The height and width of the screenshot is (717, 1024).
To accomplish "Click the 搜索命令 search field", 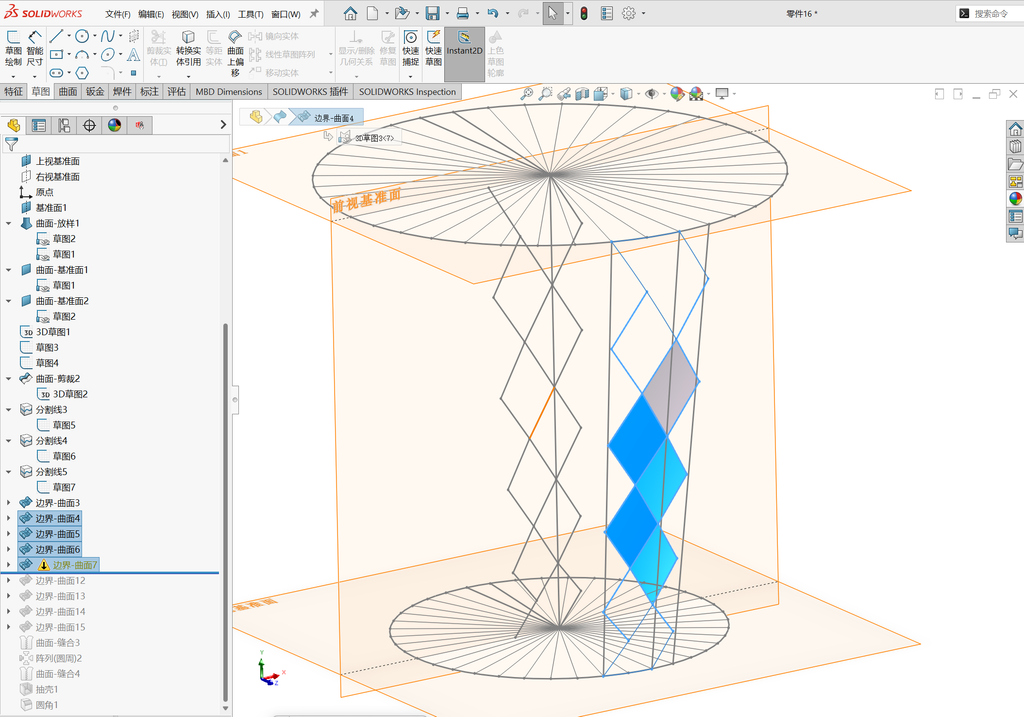I will pyautogui.click(x=991, y=13).
